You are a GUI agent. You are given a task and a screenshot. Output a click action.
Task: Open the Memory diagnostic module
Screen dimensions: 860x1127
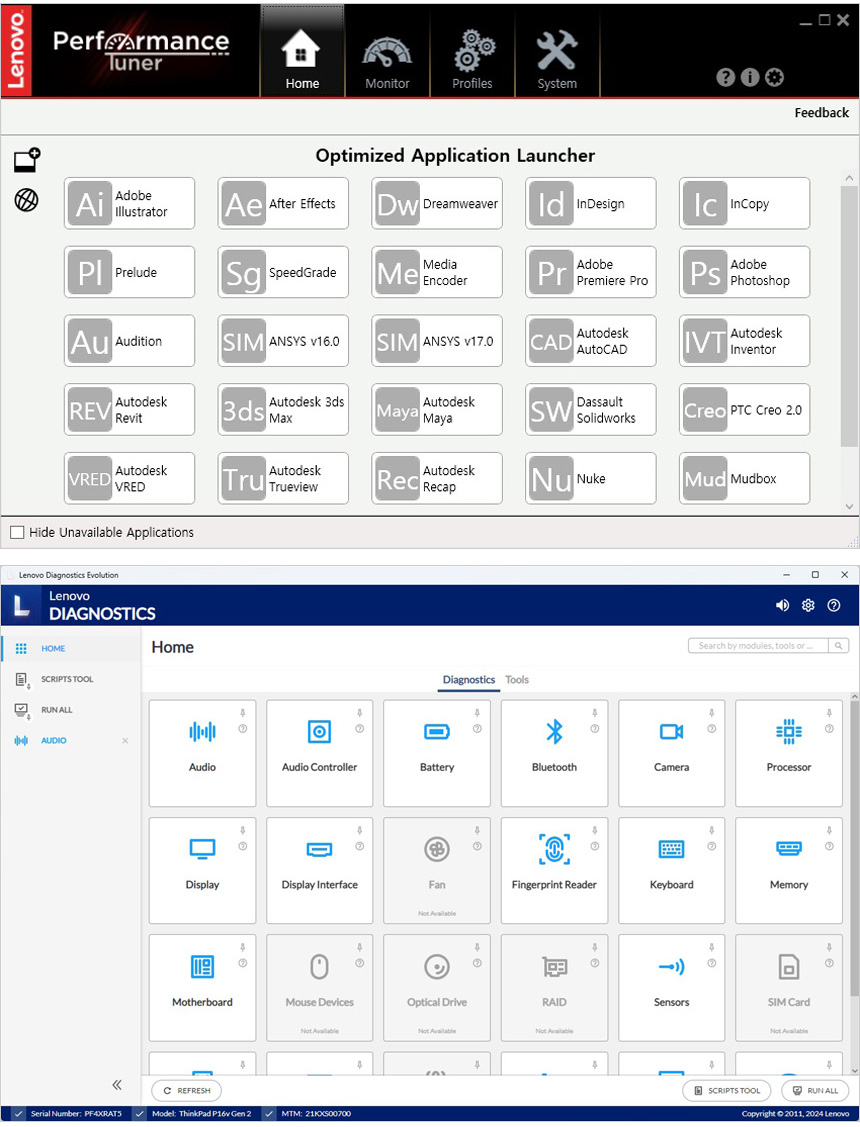(789, 870)
